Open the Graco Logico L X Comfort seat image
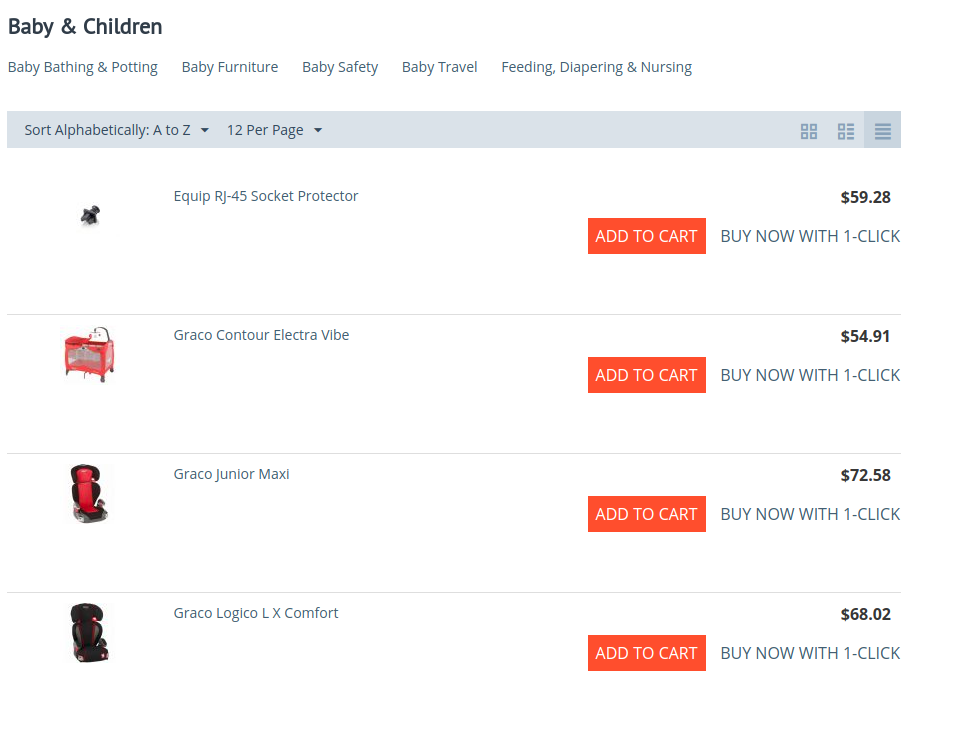Viewport: 957px width, 729px height. pyautogui.click(x=90, y=633)
